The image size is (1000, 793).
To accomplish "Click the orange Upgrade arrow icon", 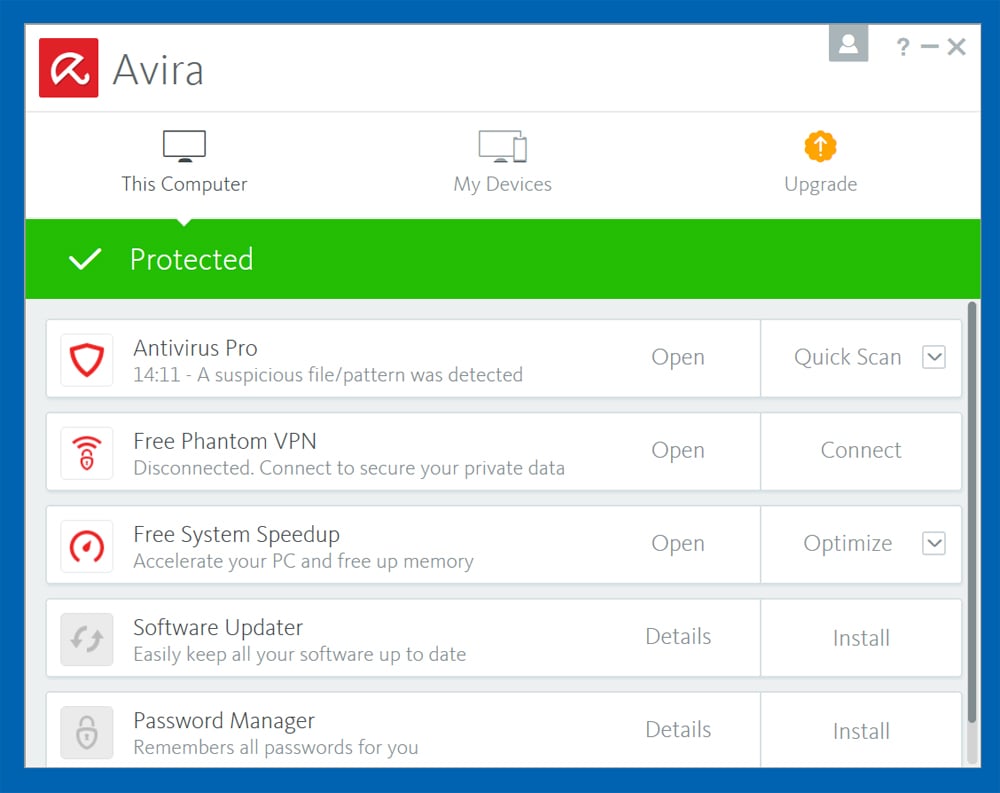I will coord(820,146).
